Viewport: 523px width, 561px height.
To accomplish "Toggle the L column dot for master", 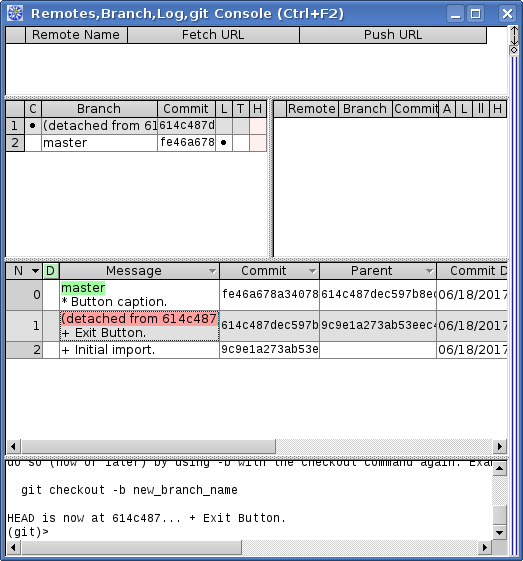I will 224,143.
